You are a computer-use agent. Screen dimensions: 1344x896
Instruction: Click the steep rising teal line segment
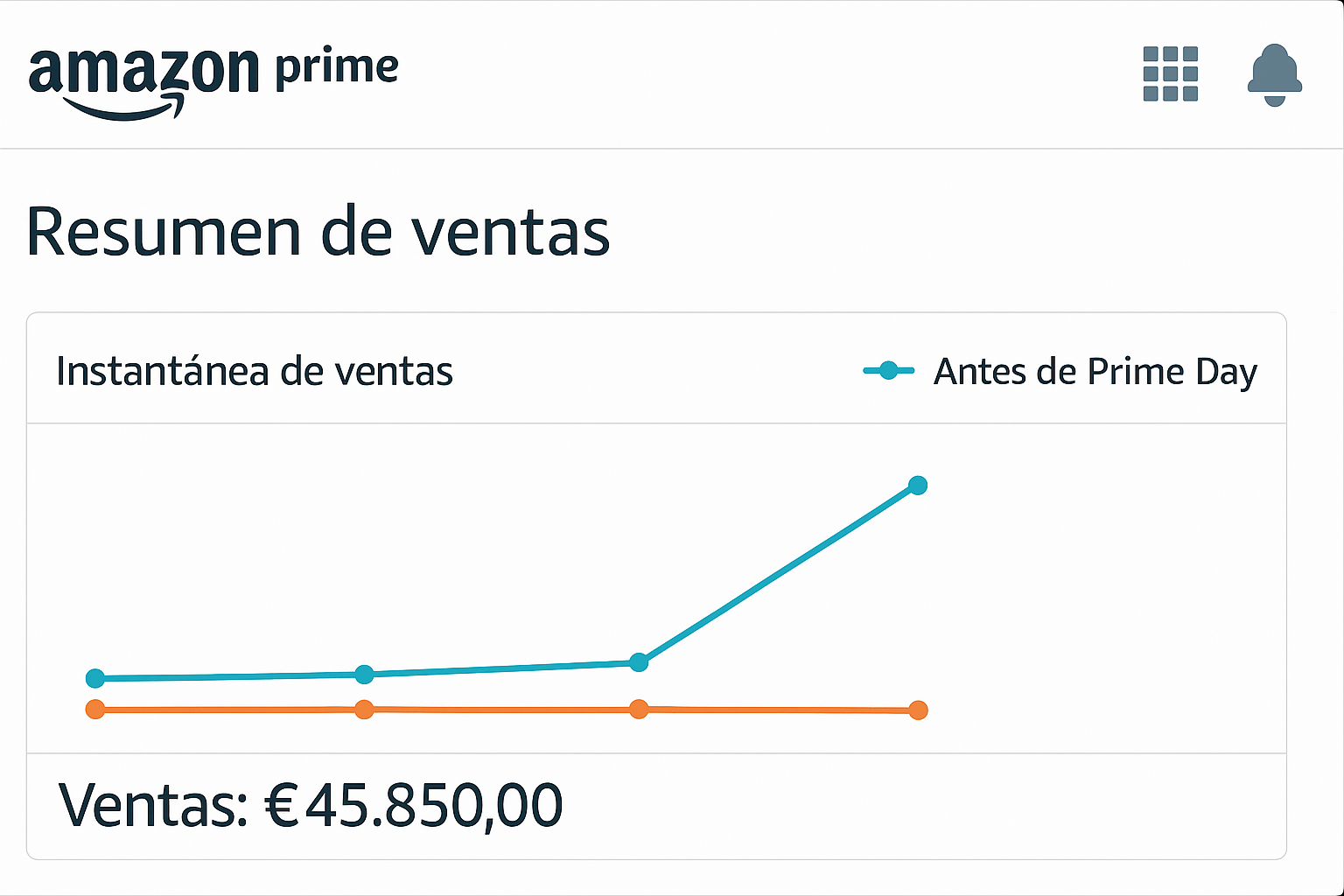pos(779,574)
